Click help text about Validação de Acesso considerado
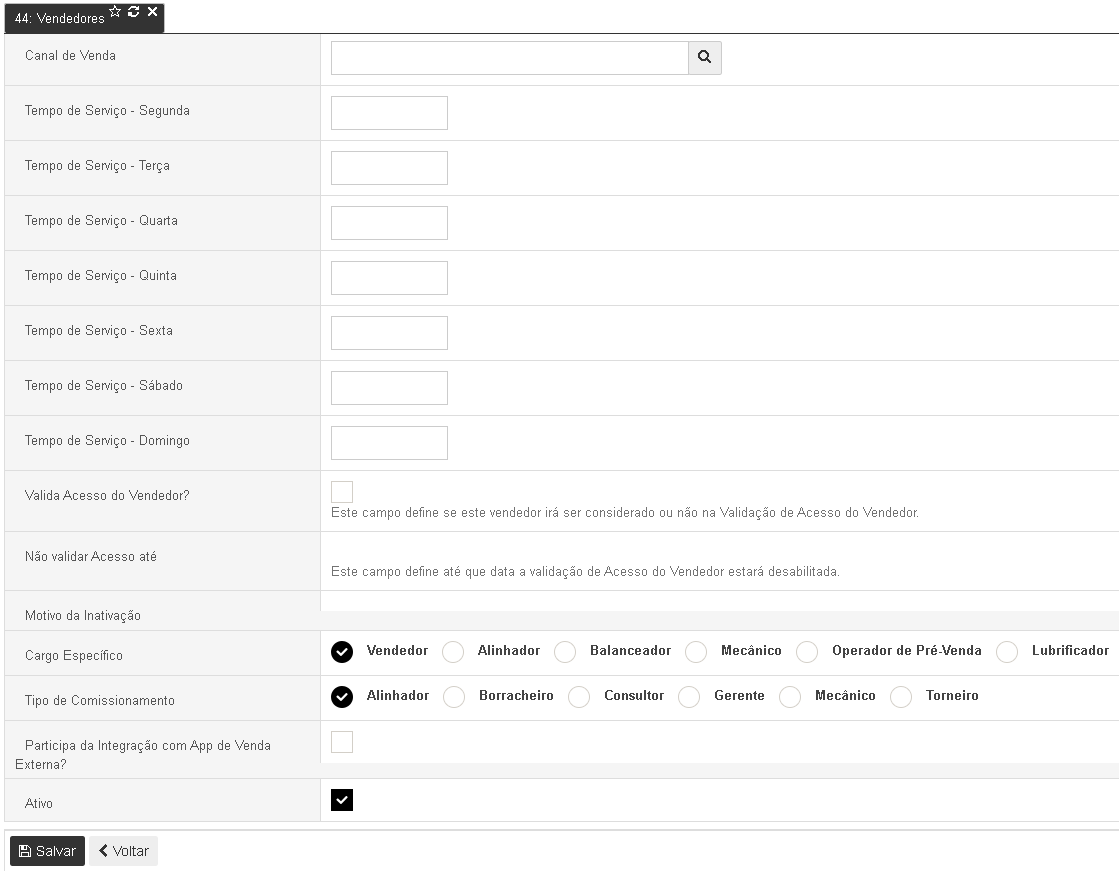Viewport: 1119px width, 871px height. (x=624, y=513)
